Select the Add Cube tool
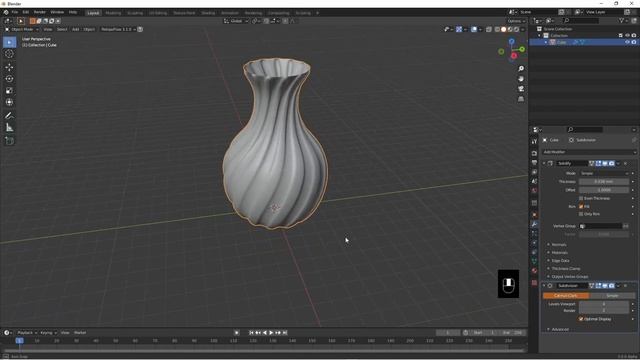640x360 pixels. [x=9, y=141]
